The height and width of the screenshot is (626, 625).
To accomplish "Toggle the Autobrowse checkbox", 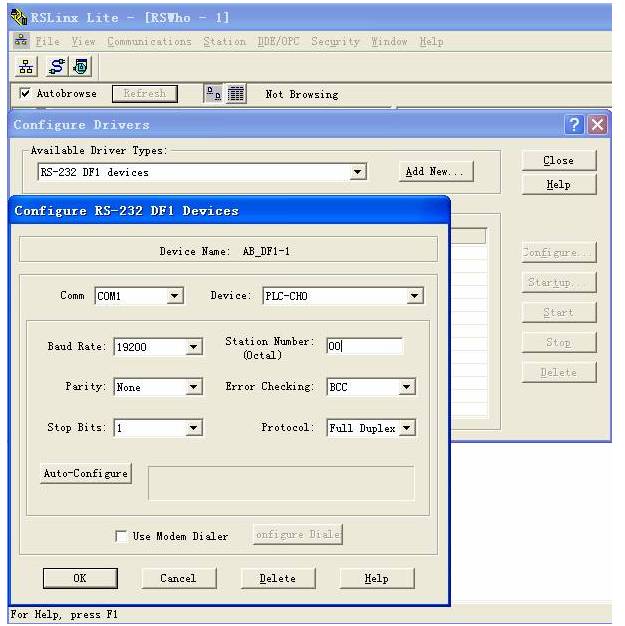I will pos(25,93).
